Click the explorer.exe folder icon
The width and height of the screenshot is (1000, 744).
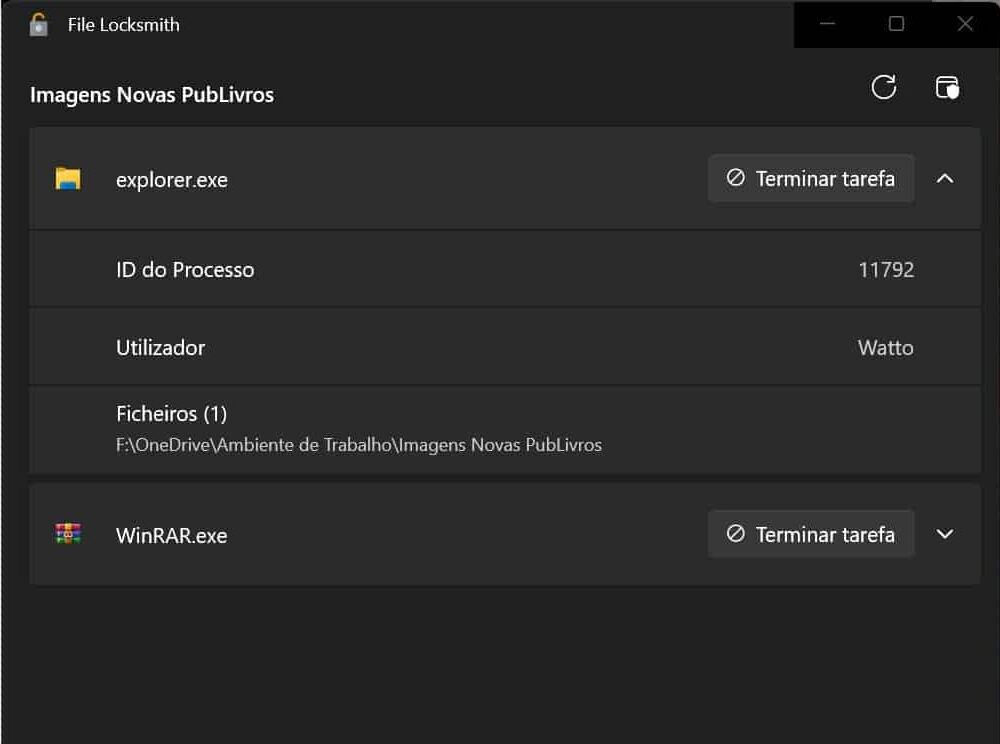[68, 180]
